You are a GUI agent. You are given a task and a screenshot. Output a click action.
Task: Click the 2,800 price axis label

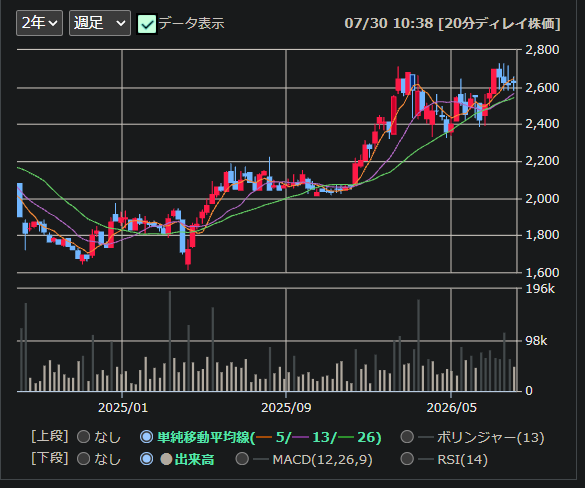542,50
